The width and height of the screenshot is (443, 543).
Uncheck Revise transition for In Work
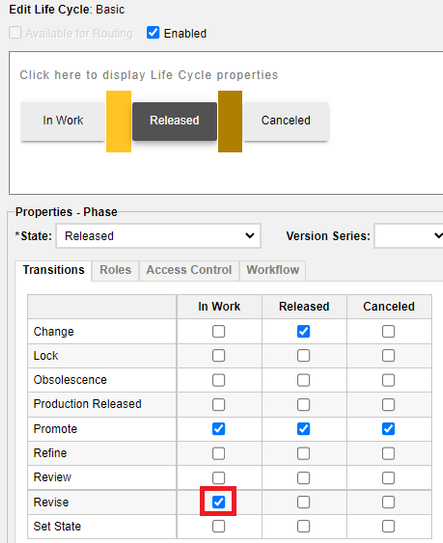click(218, 502)
